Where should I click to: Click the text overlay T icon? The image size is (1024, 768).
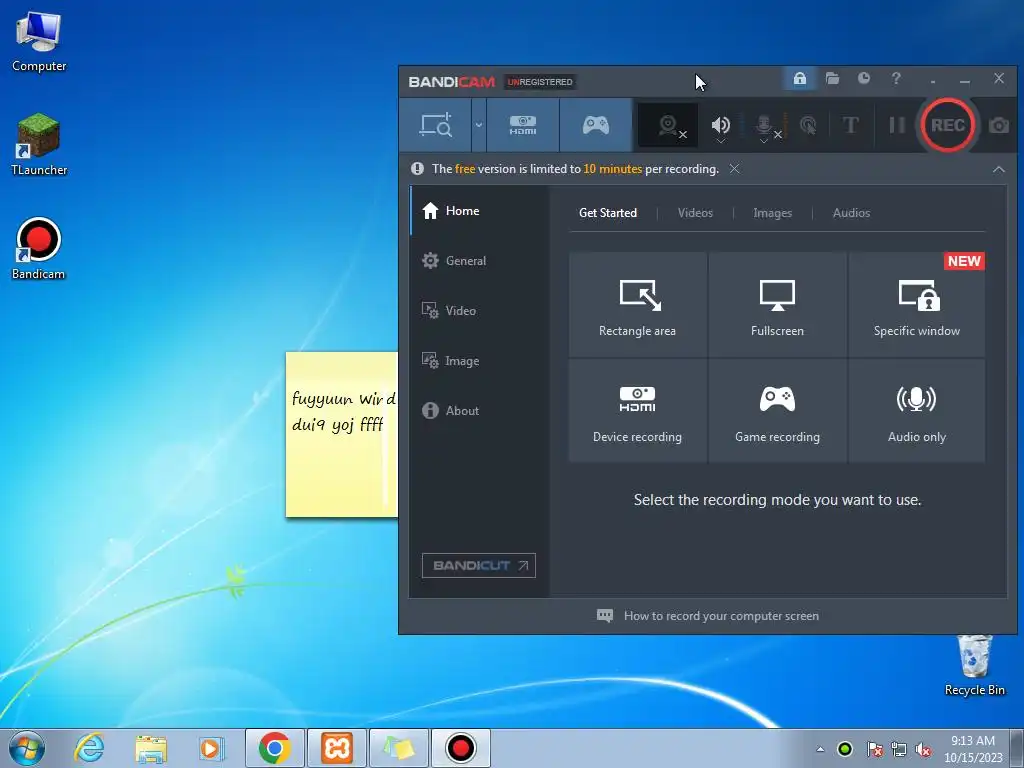point(850,125)
